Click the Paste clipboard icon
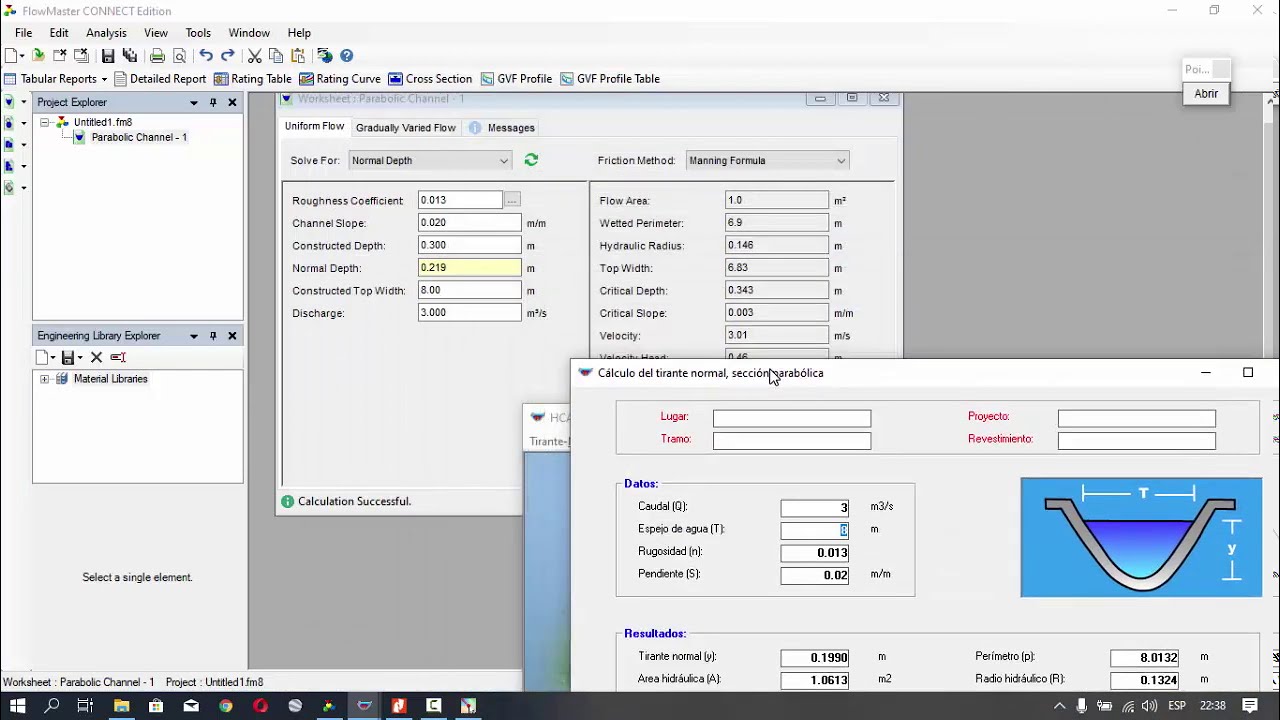The height and width of the screenshot is (720, 1280). [298, 56]
